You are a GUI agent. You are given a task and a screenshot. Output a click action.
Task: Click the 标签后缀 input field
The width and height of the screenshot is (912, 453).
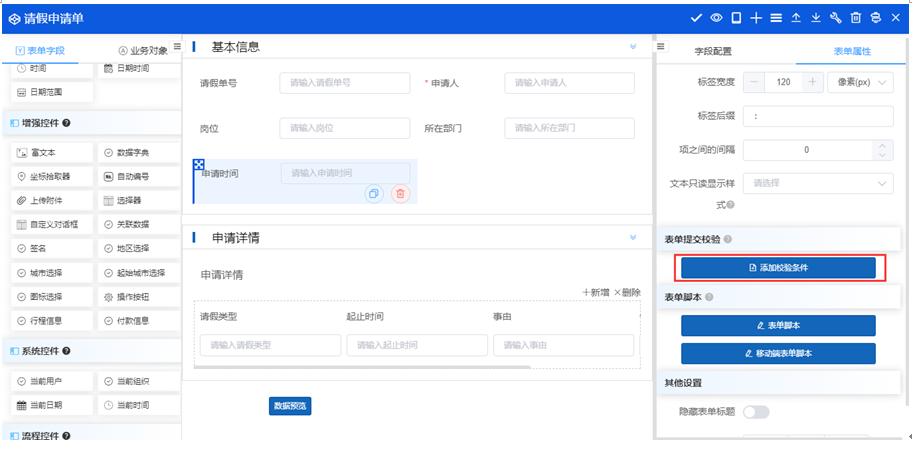click(x=818, y=116)
